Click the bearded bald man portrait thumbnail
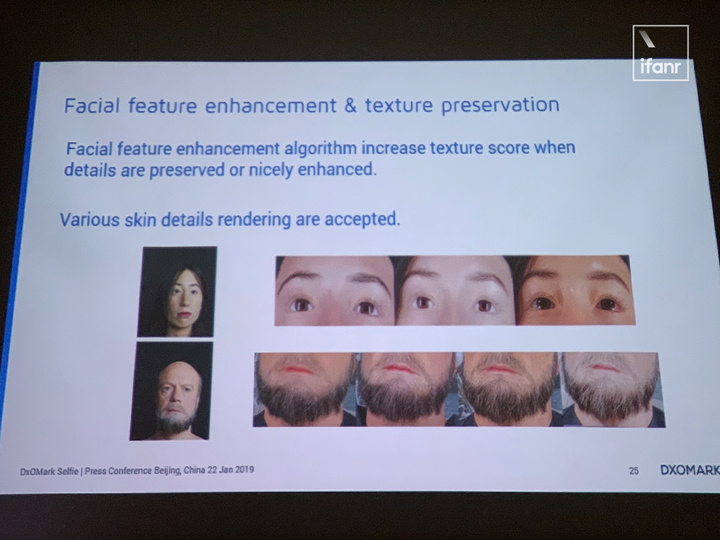This screenshot has height=540, width=720. pos(171,391)
